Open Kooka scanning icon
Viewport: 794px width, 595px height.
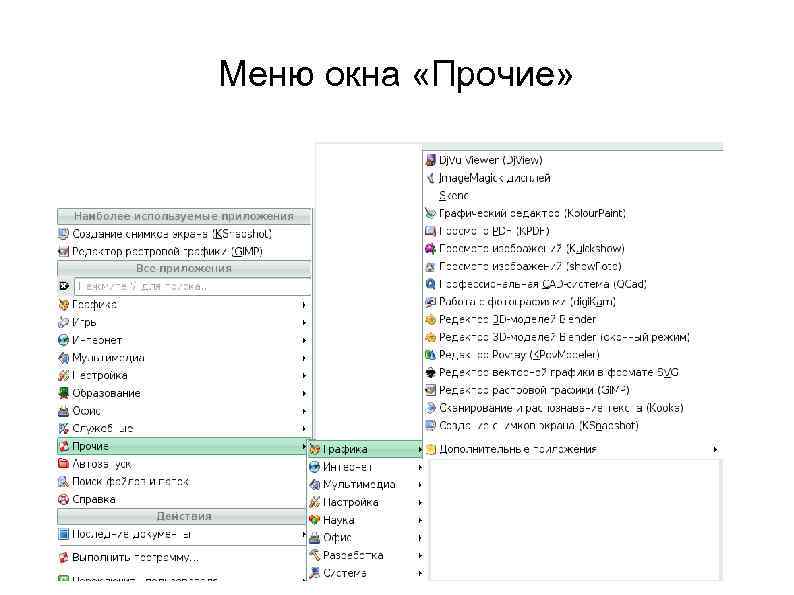(x=430, y=408)
